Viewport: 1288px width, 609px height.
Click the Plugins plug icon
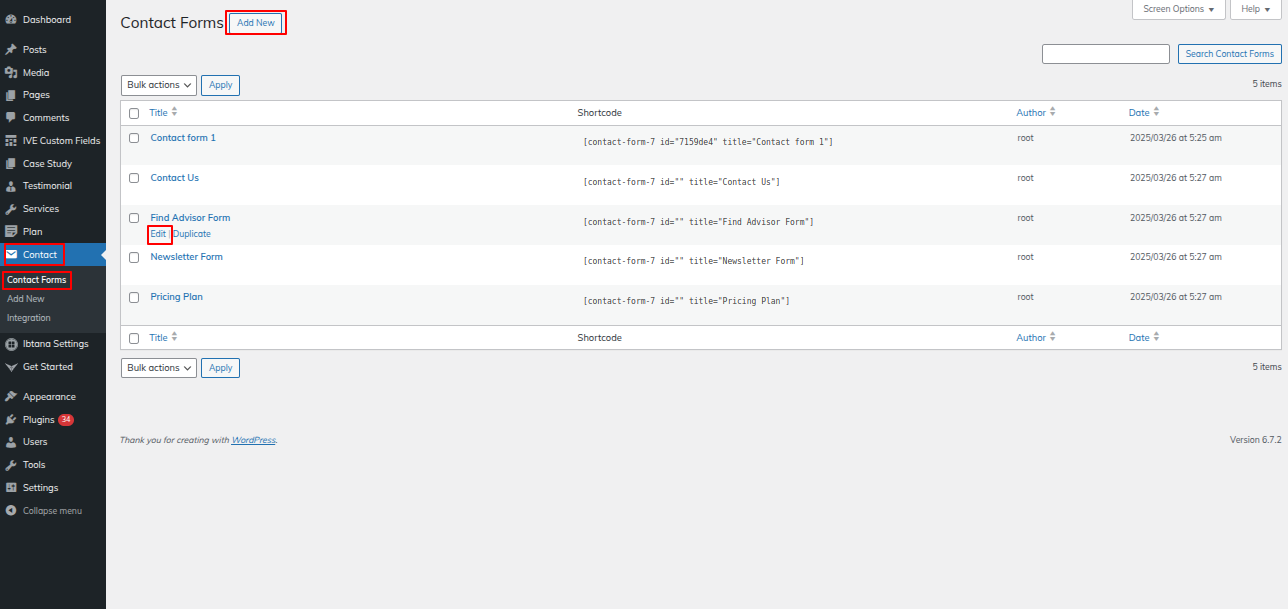(11, 420)
